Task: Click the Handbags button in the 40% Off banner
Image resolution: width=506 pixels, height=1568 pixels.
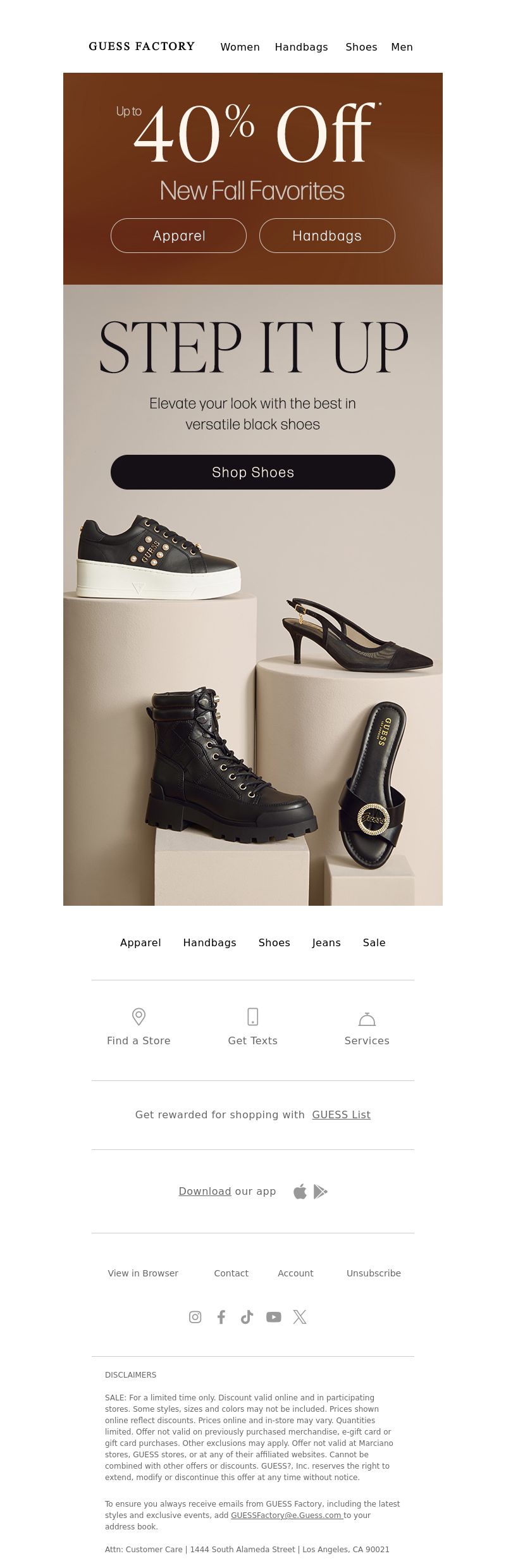Action: pos(327,235)
